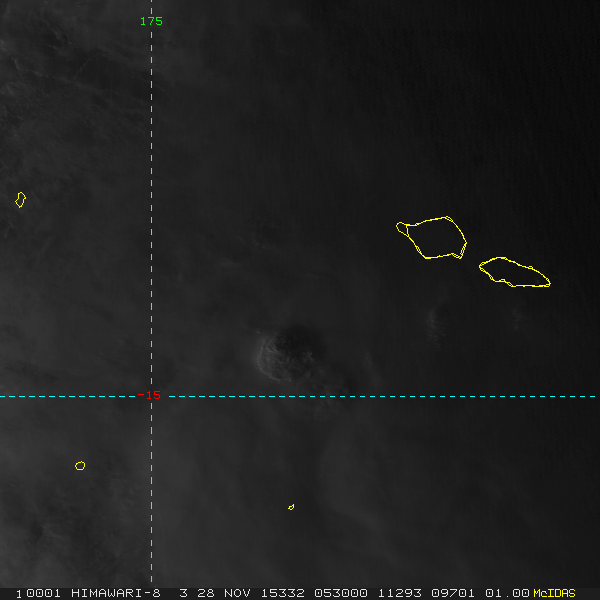Viewport: 600px width, 600px height.
Task: Select the yellow McIDAS label
Action: (x=554, y=593)
